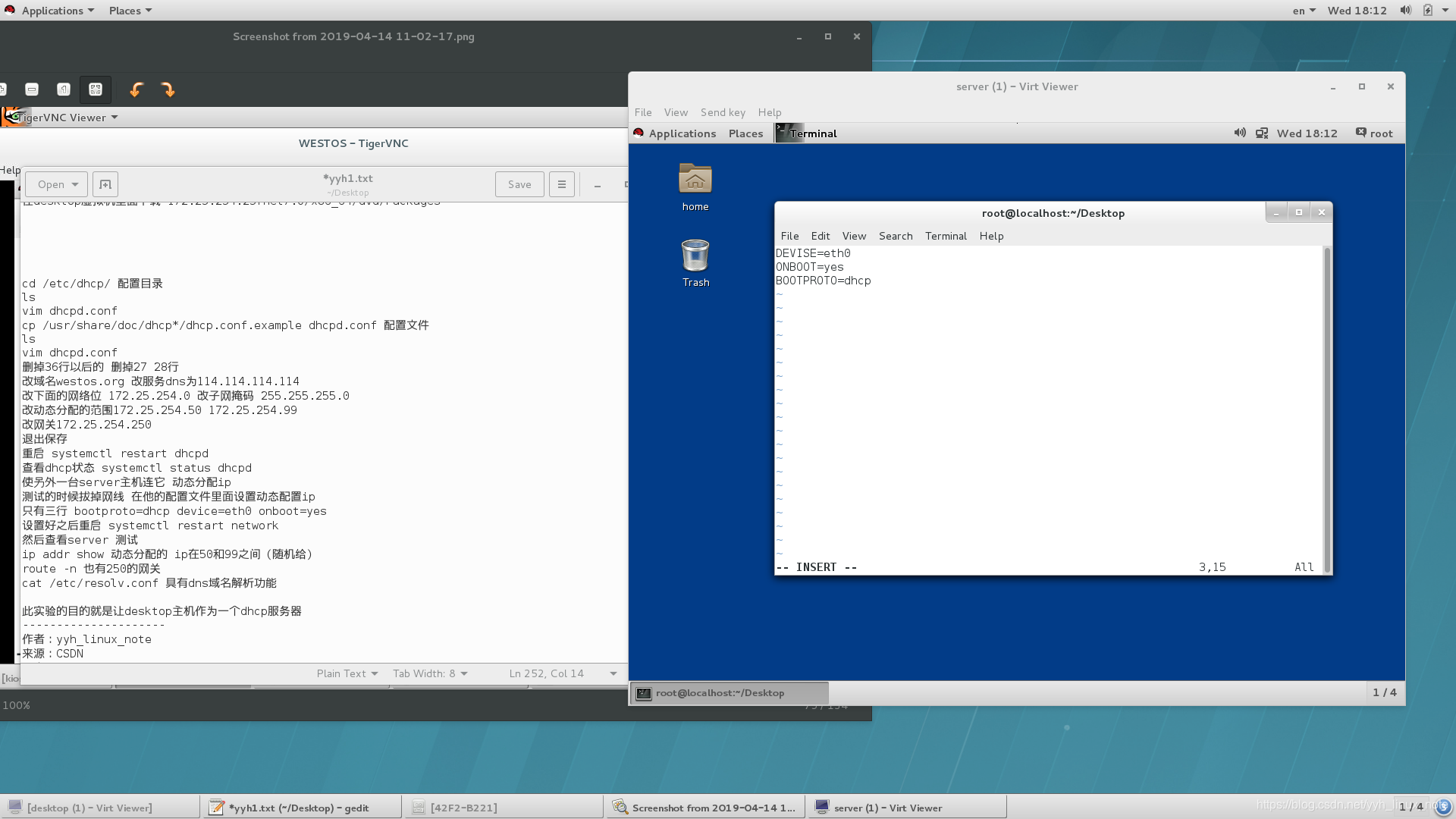Switch to the yyh1.txt gedit taskbar entry
Viewport: 1456px width, 819px height.
click(x=300, y=808)
